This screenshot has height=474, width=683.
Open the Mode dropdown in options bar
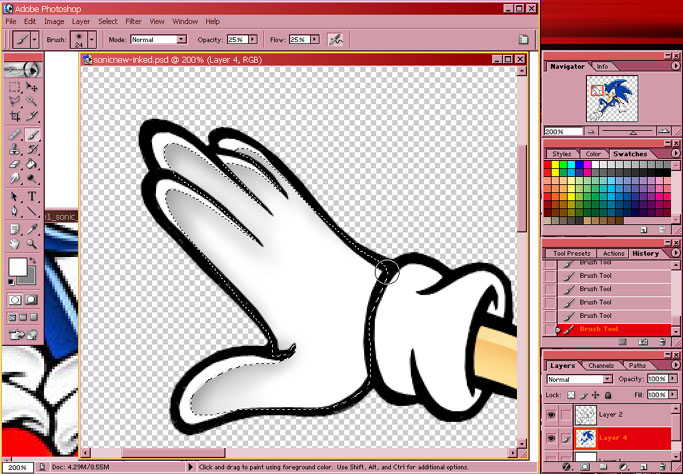coord(182,40)
